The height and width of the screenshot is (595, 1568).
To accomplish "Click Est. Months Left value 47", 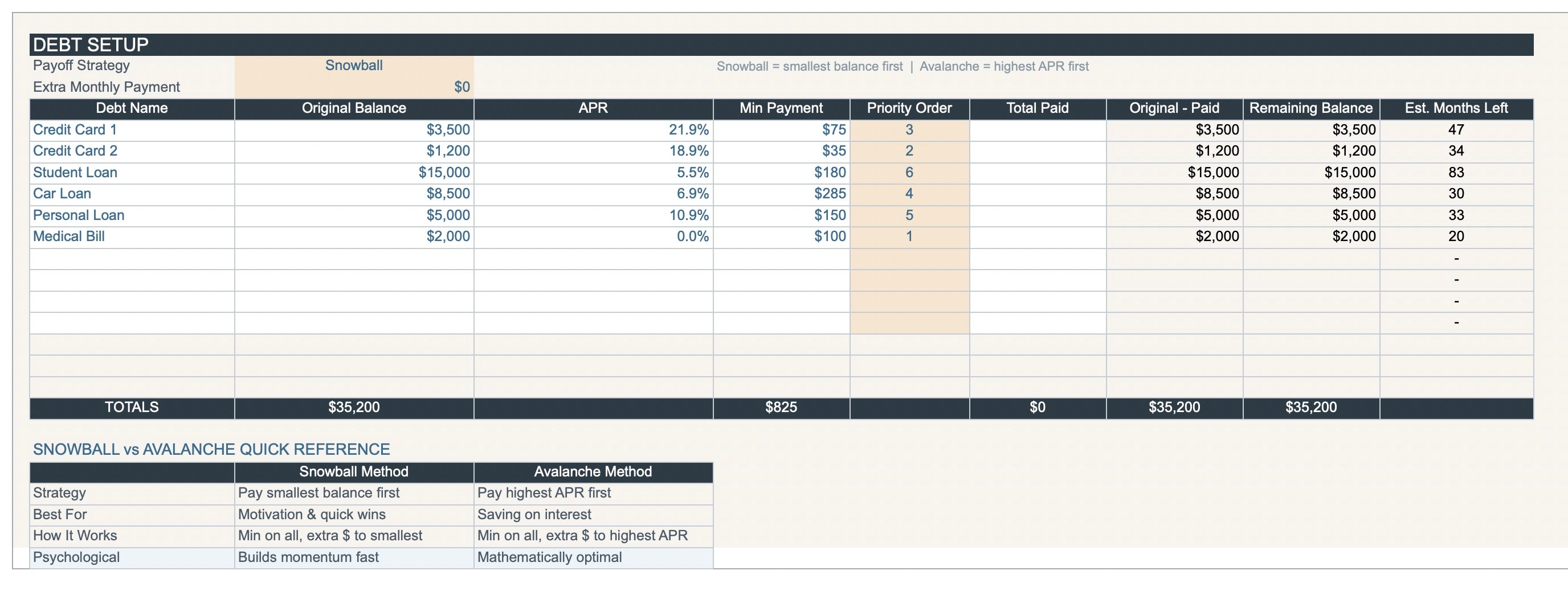I will (x=1456, y=131).
